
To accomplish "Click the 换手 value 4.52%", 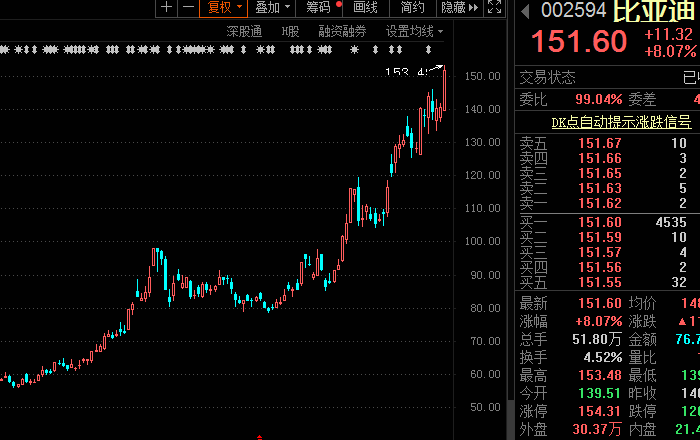I will 603,357.
